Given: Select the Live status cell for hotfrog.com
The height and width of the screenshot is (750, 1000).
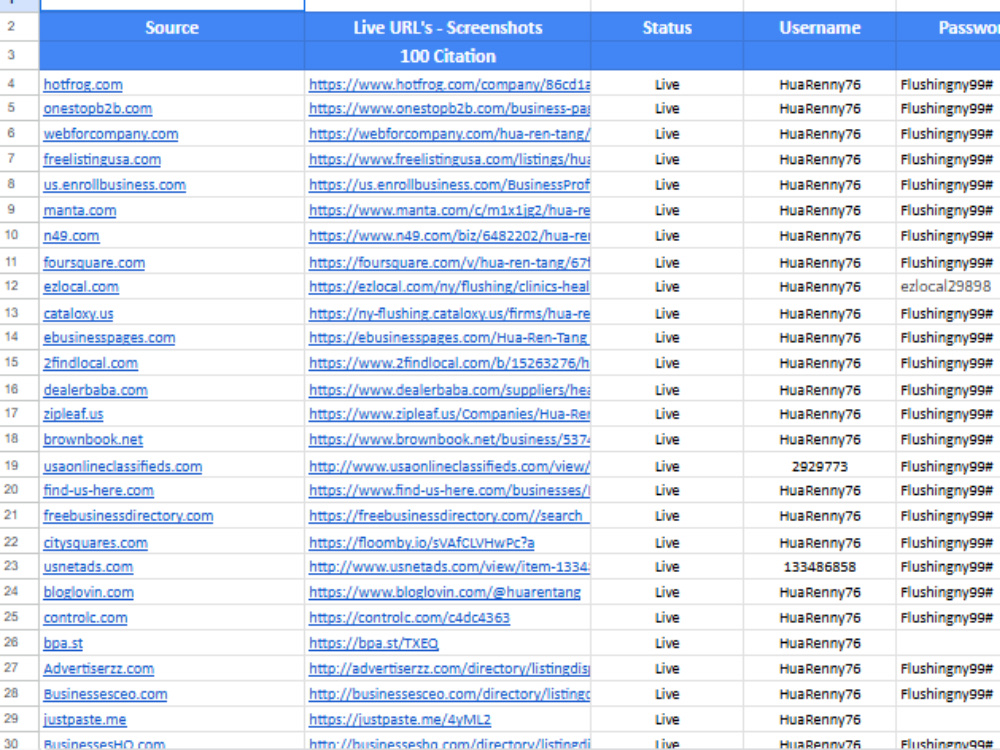Looking at the screenshot, I should pos(667,84).
